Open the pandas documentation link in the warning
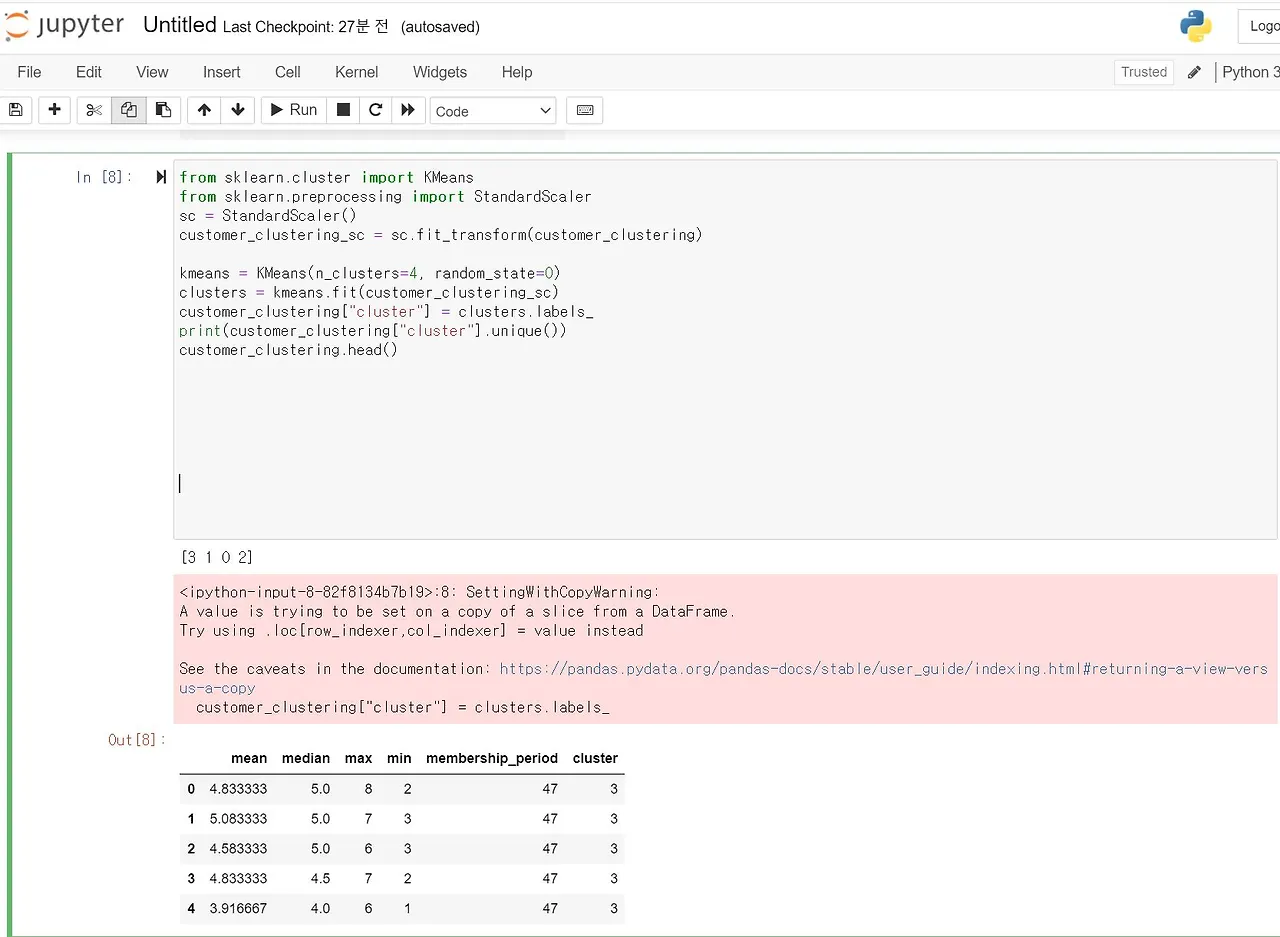Image resolution: width=1280 pixels, height=937 pixels. click(723, 678)
